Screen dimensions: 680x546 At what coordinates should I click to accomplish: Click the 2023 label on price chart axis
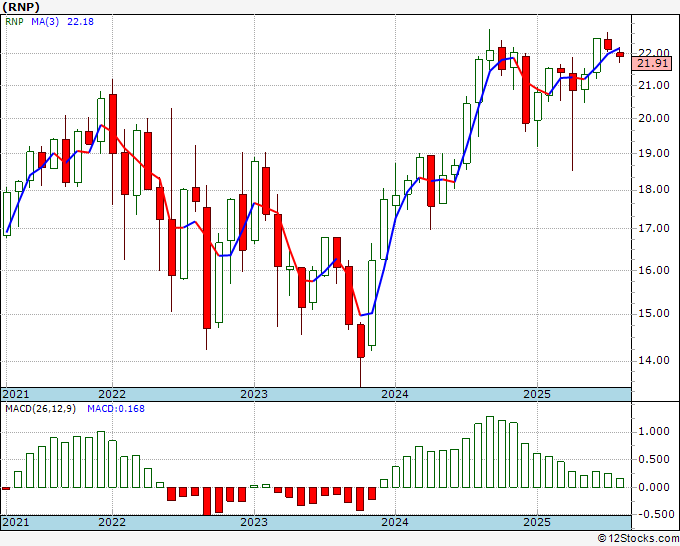(x=254, y=394)
